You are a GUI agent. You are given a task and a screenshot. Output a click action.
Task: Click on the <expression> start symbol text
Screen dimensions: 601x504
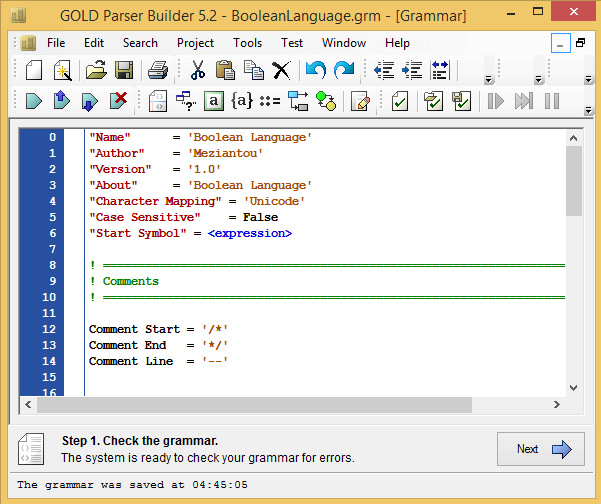(250, 233)
